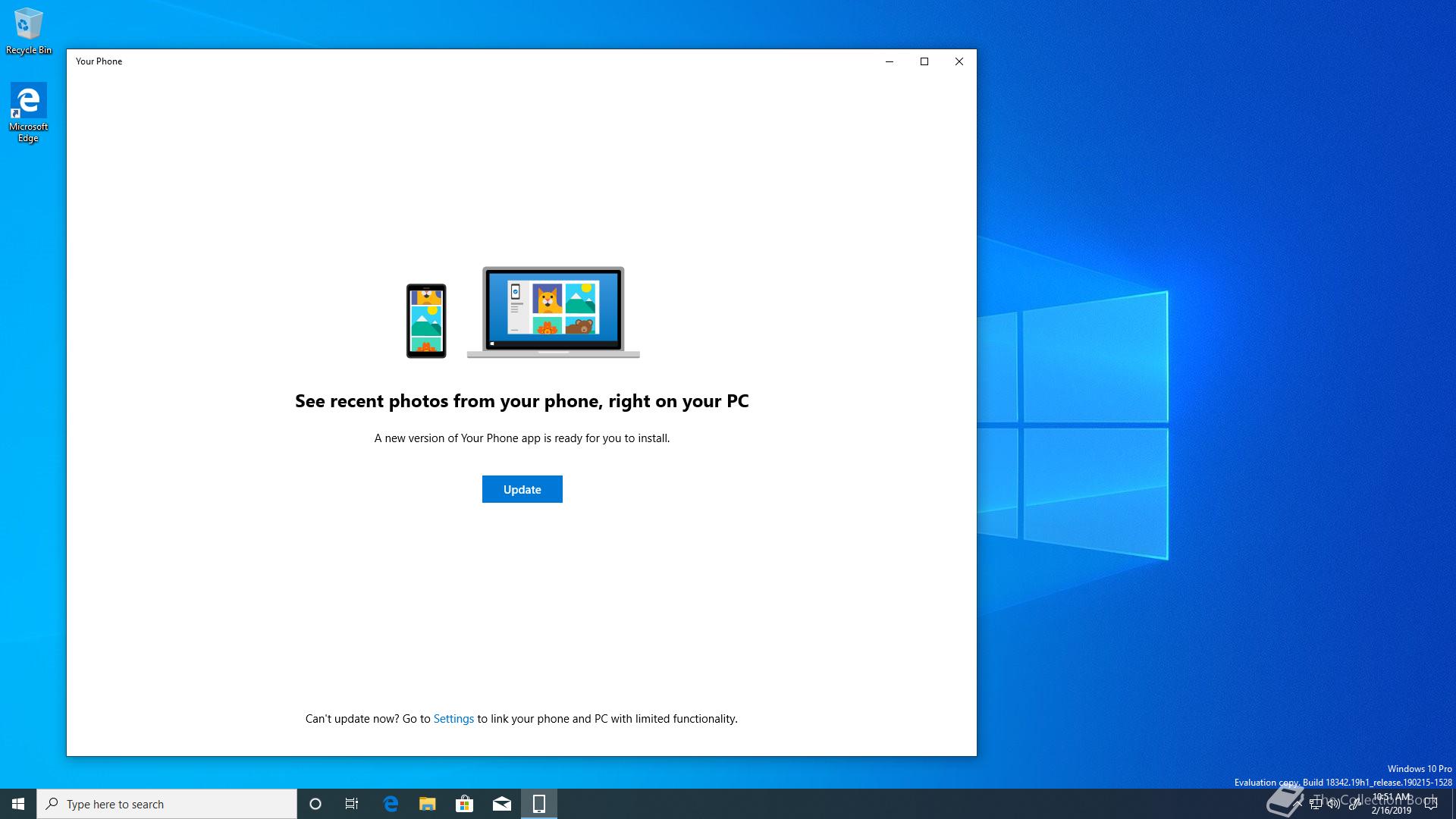The height and width of the screenshot is (819, 1456).
Task: Open the Mail app on the taskbar
Action: click(x=502, y=804)
